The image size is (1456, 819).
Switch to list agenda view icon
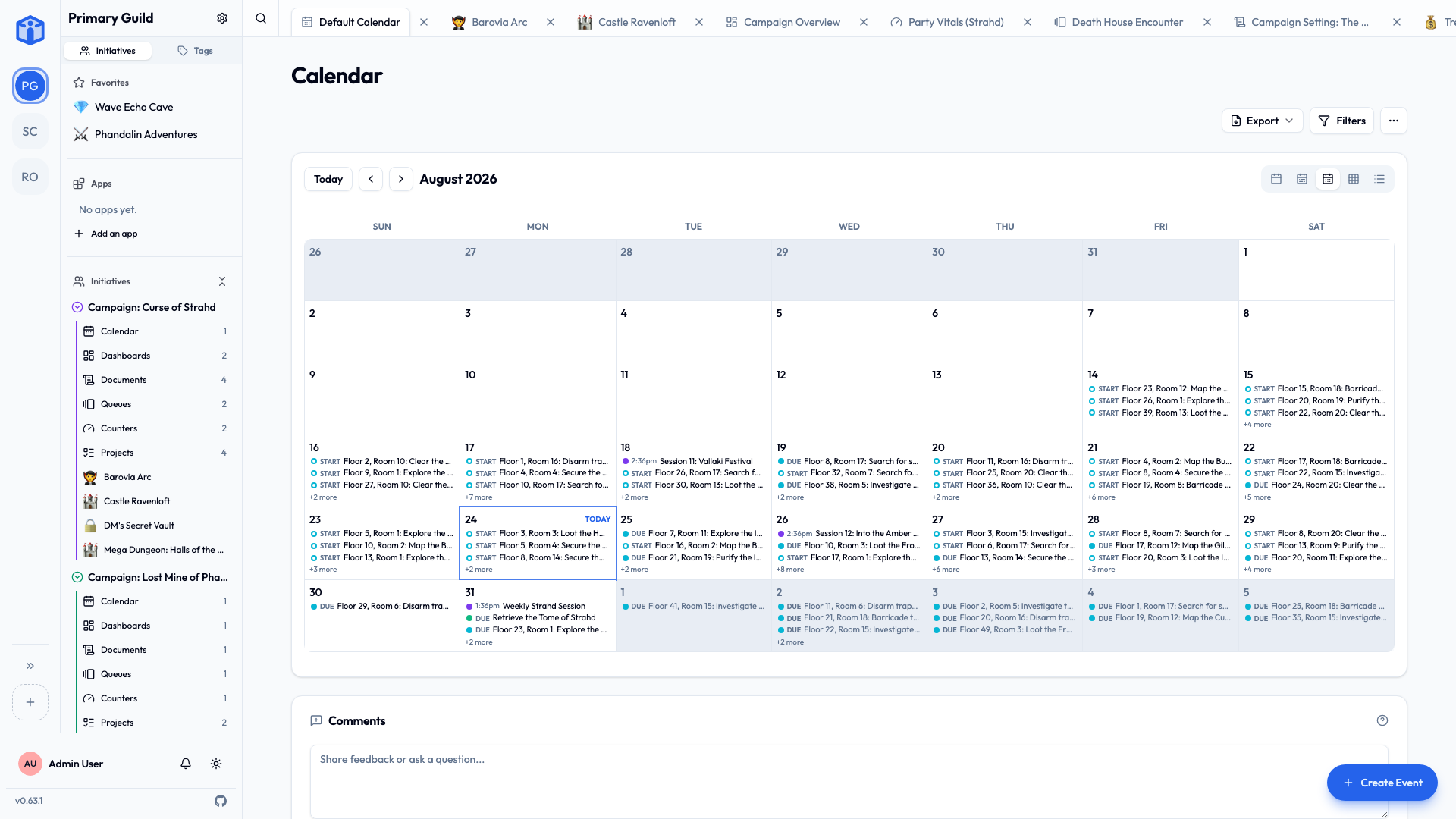point(1379,179)
